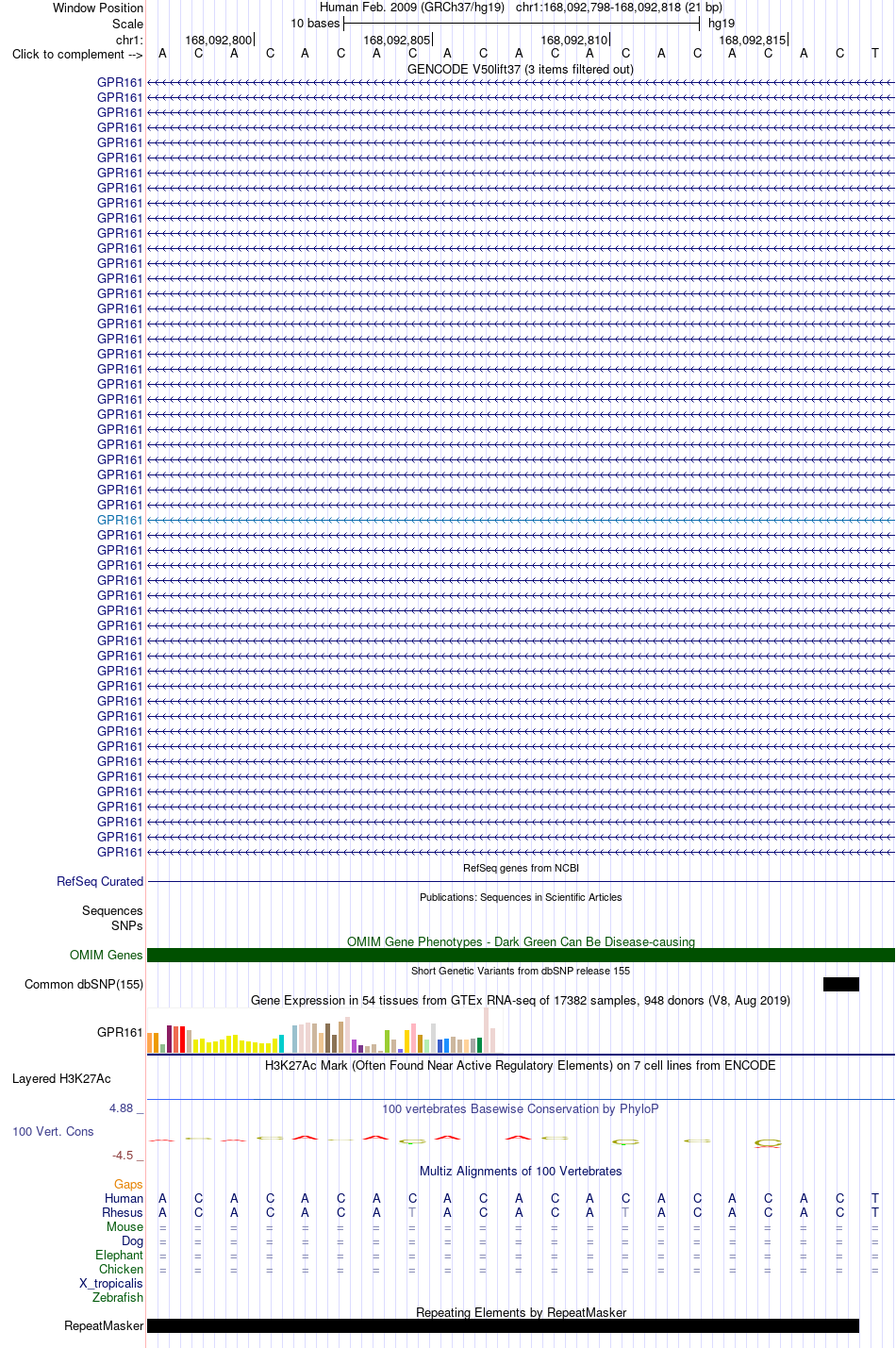
Task: Click the SNPs track label
Action: [126, 925]
